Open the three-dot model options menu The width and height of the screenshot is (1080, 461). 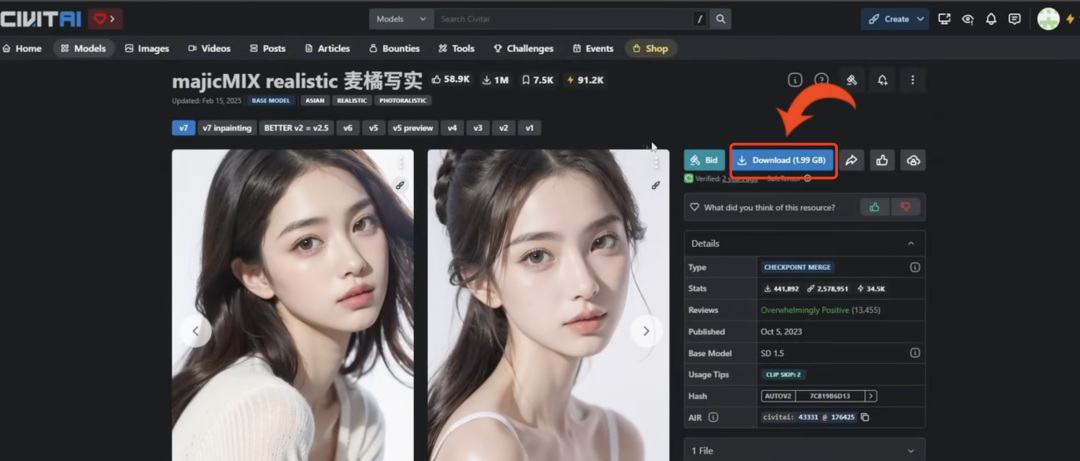pos(913,80)
